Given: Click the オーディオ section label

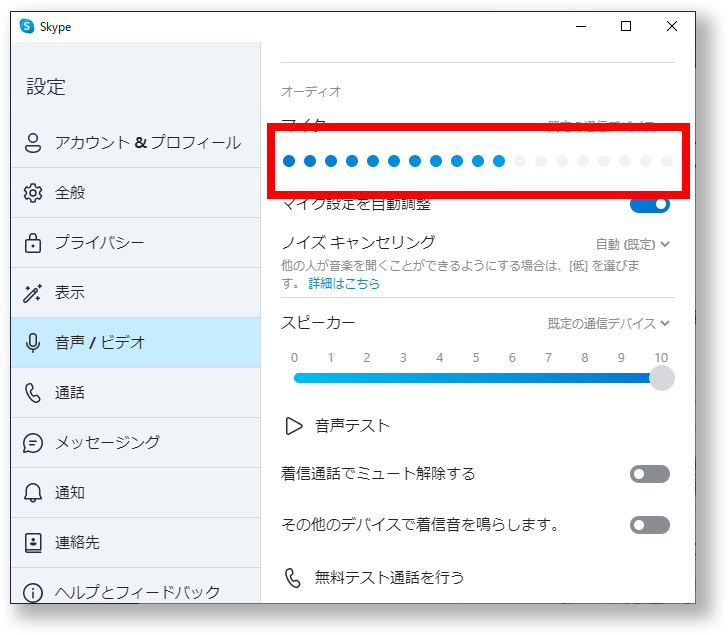Looking at the screenshot, I should (x=311, y=91).
